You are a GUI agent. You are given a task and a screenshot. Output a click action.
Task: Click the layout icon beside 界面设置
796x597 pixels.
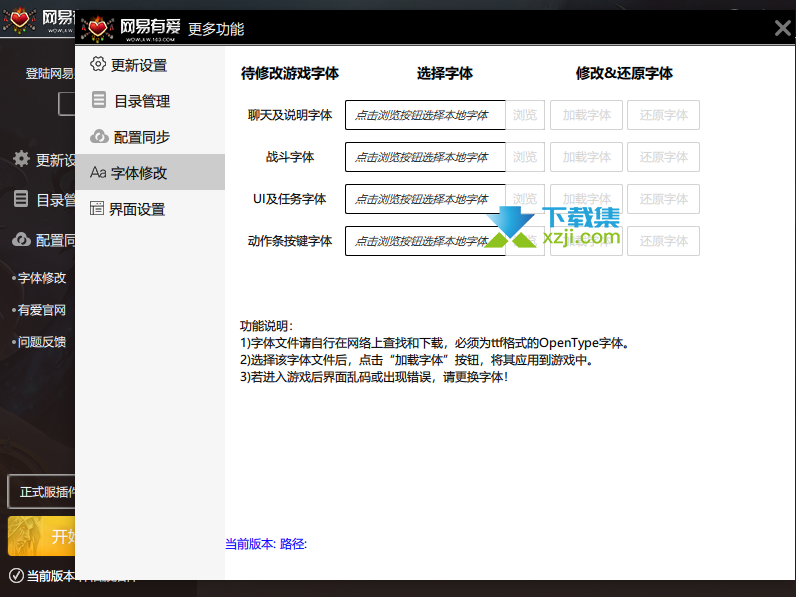[98, 209]
